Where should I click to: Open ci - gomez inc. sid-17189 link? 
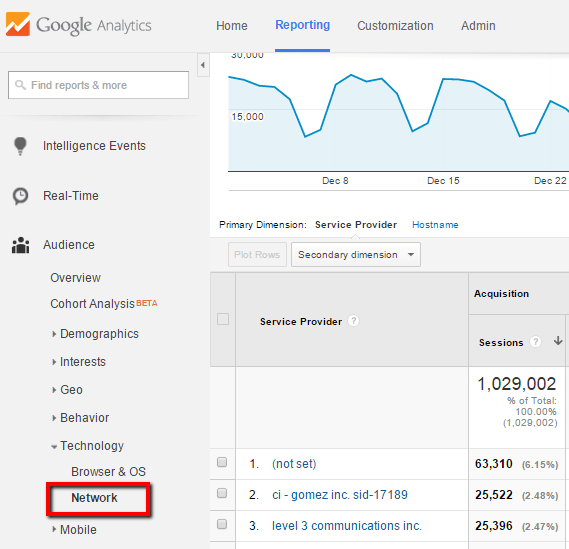[340, 495]
